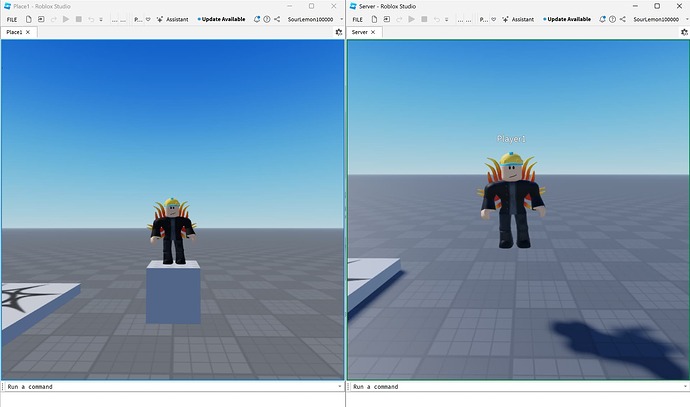Maximize the Server window
Screen dimensions: 690x407
[657, 6]
